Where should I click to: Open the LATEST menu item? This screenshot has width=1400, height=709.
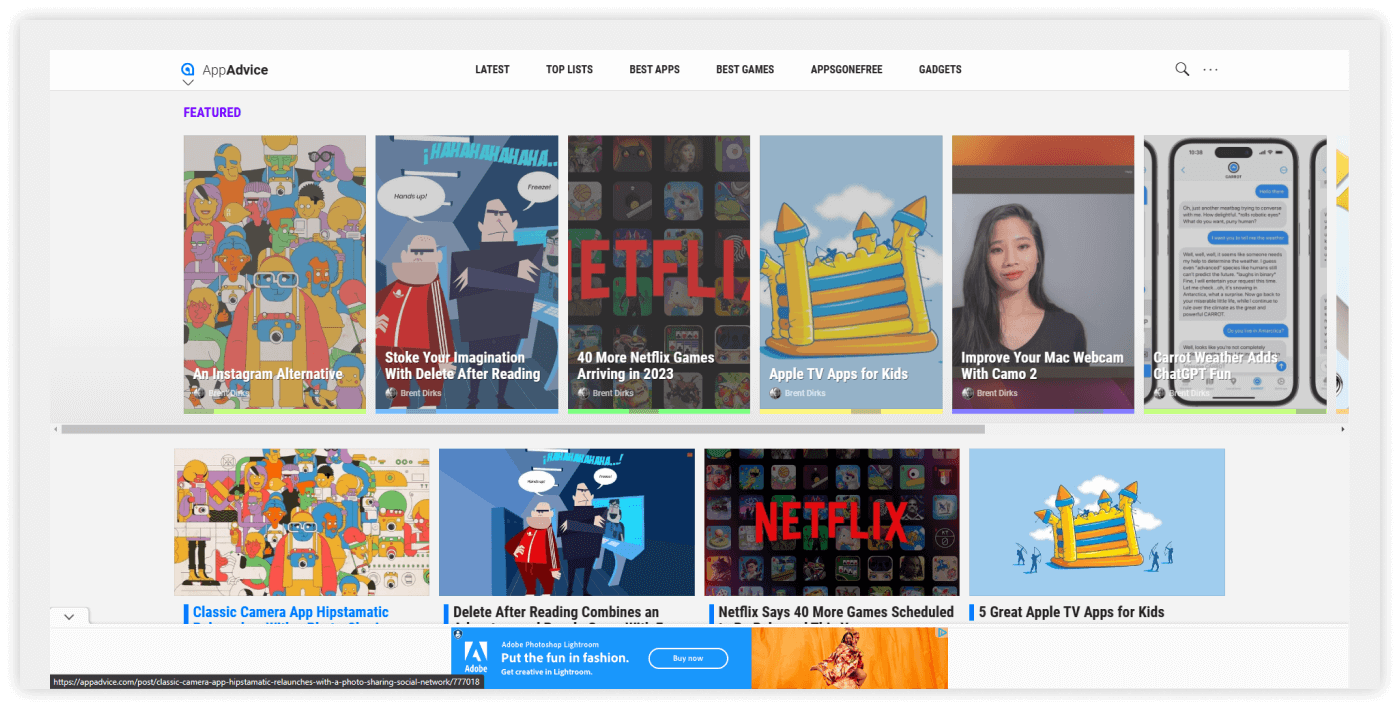[x=492, y=70]
